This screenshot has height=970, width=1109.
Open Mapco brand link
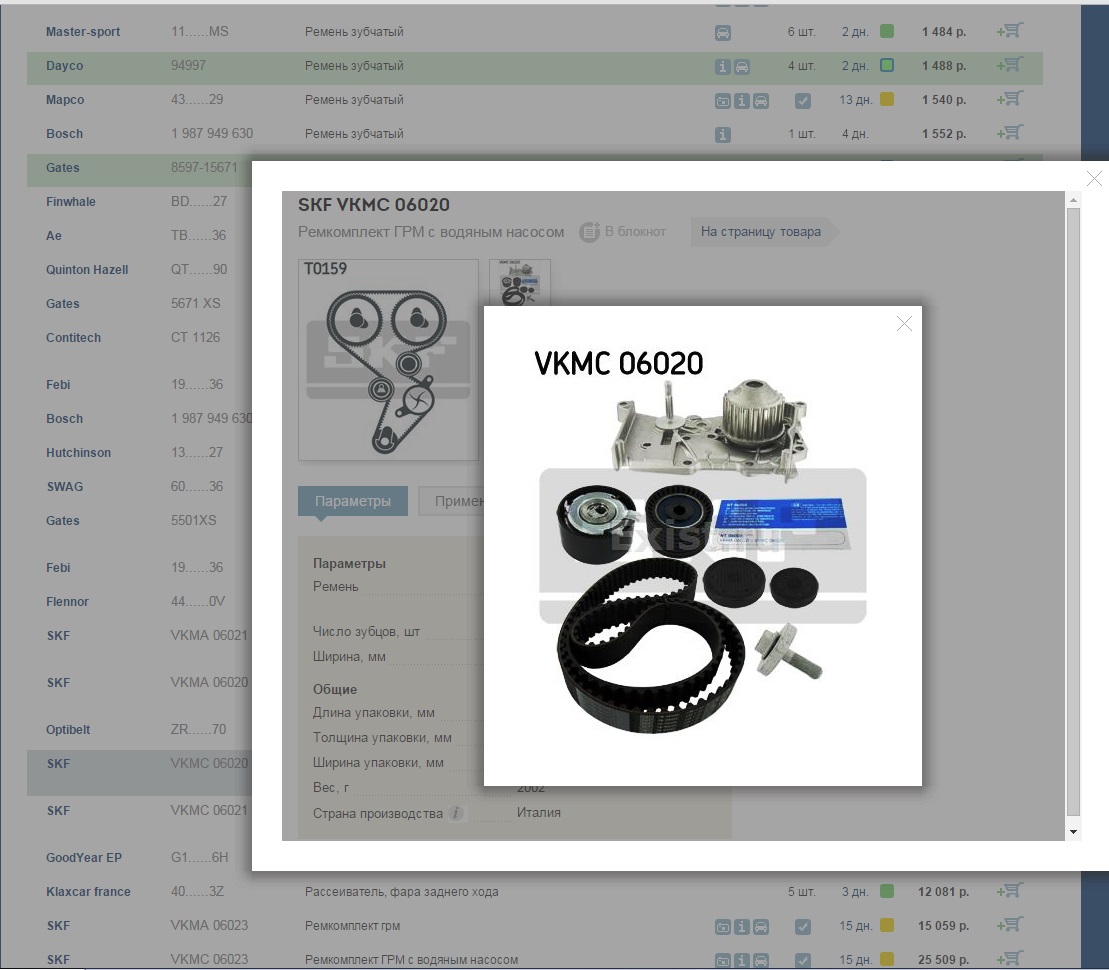coord(65,99)
